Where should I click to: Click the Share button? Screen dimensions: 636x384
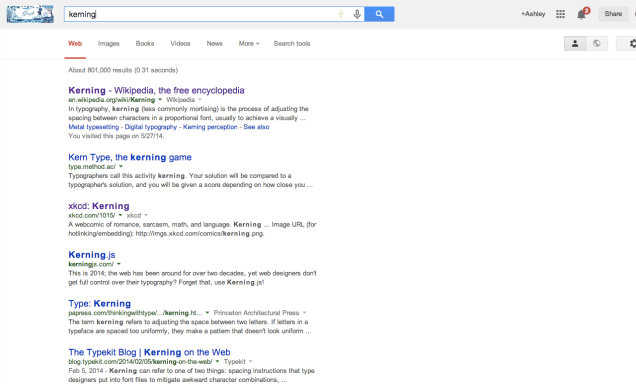613,14
